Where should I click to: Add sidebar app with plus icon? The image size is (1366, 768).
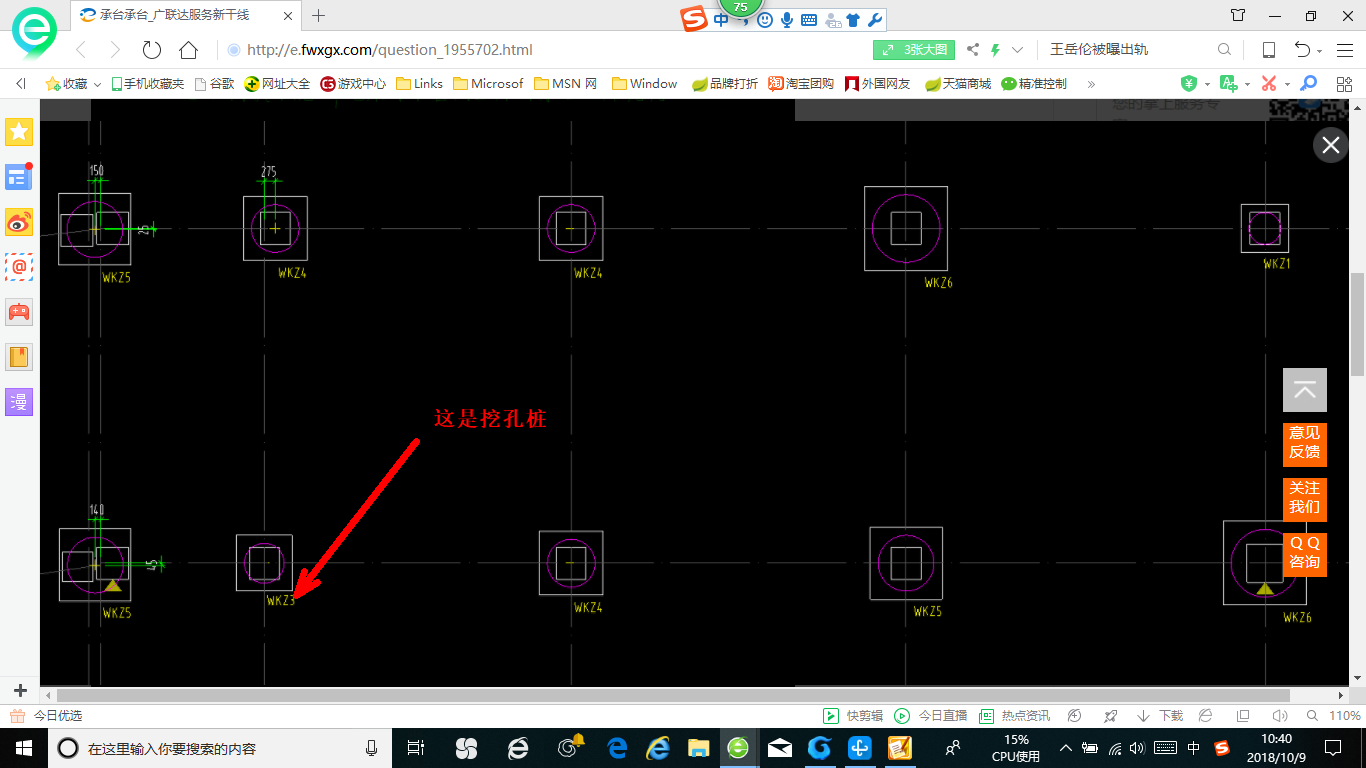(x=20, y=690)
